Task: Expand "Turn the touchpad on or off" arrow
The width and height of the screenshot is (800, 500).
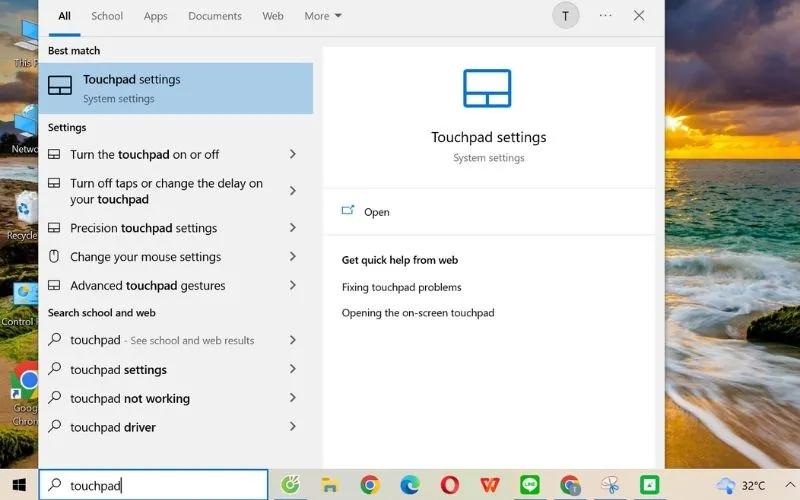Action: 292,154
